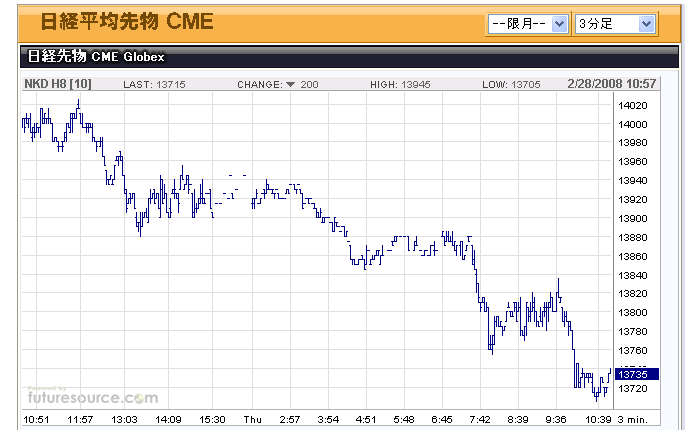
Task: Open the 3分足 interval dropdown
Action: click(x=615, y=24)
